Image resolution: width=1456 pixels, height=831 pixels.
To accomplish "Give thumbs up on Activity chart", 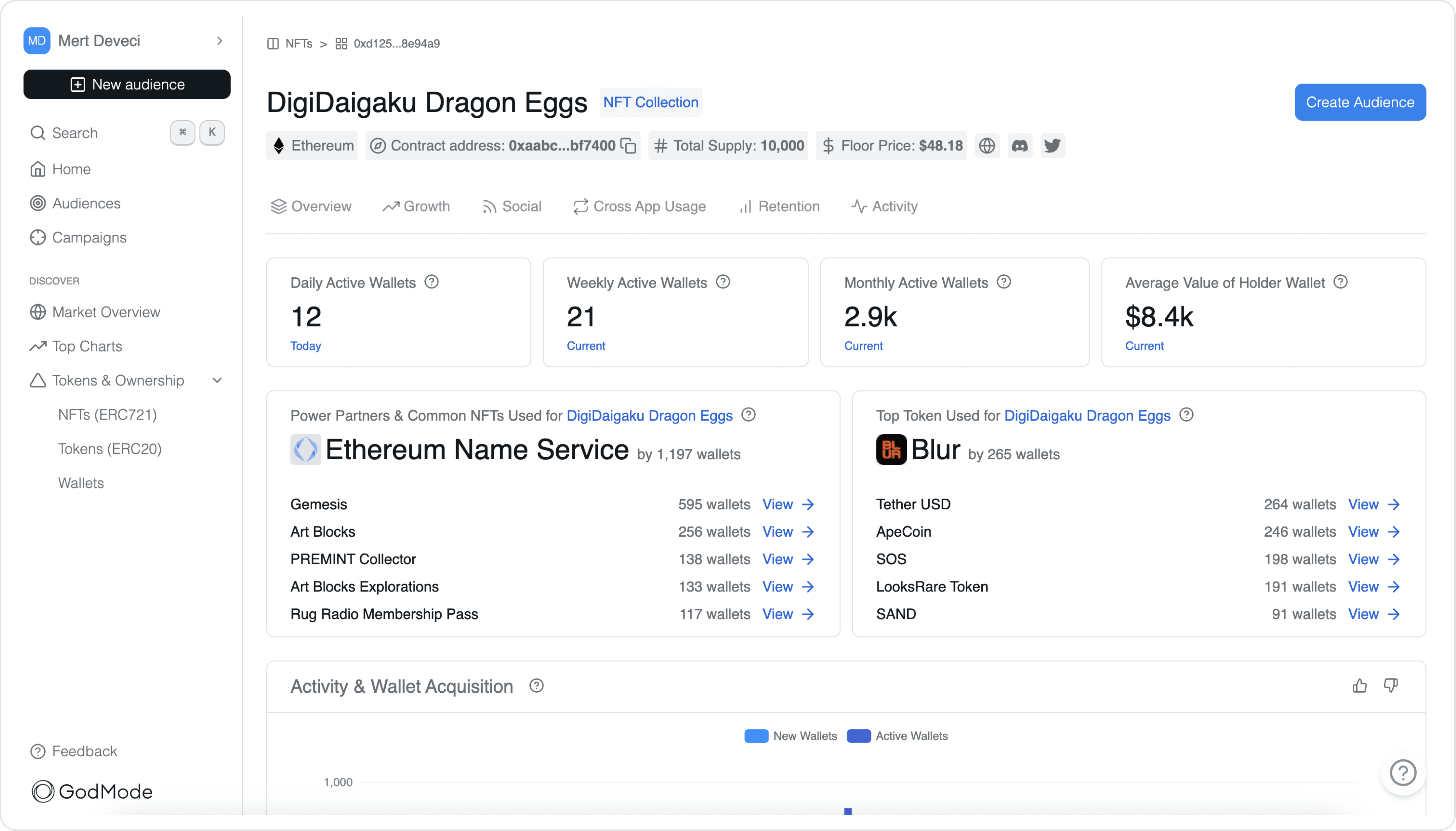I will point(1360,685).
